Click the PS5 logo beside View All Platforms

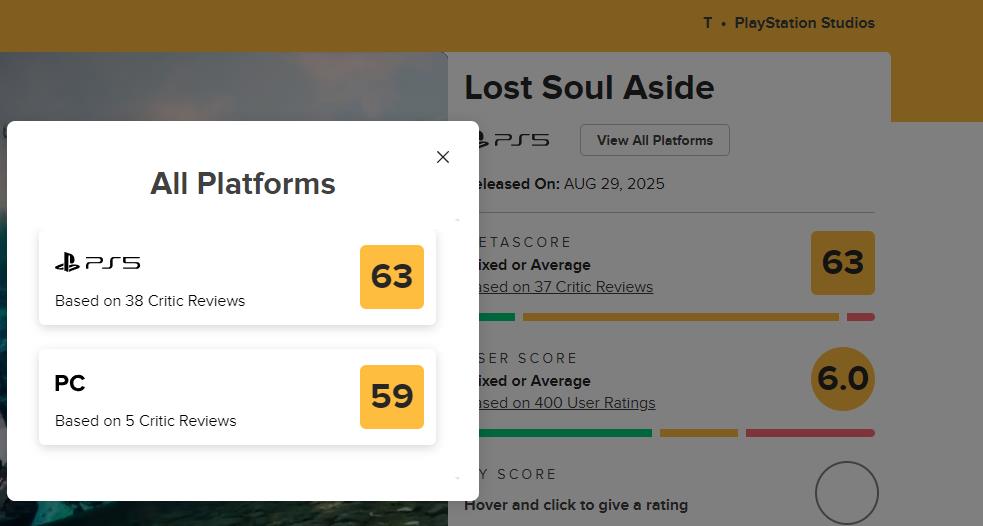[513, 140]
